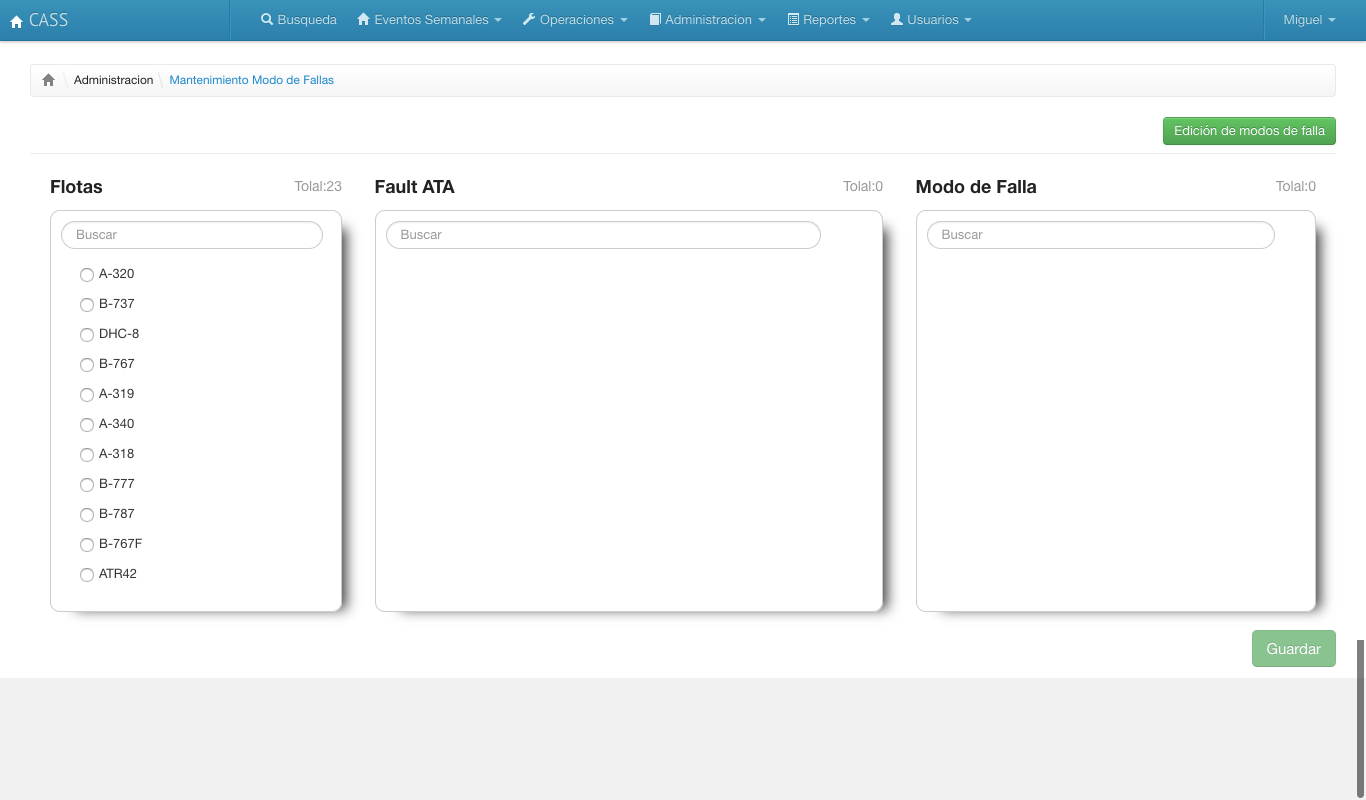Go to Busqueda in the navbar

(299, 20)
